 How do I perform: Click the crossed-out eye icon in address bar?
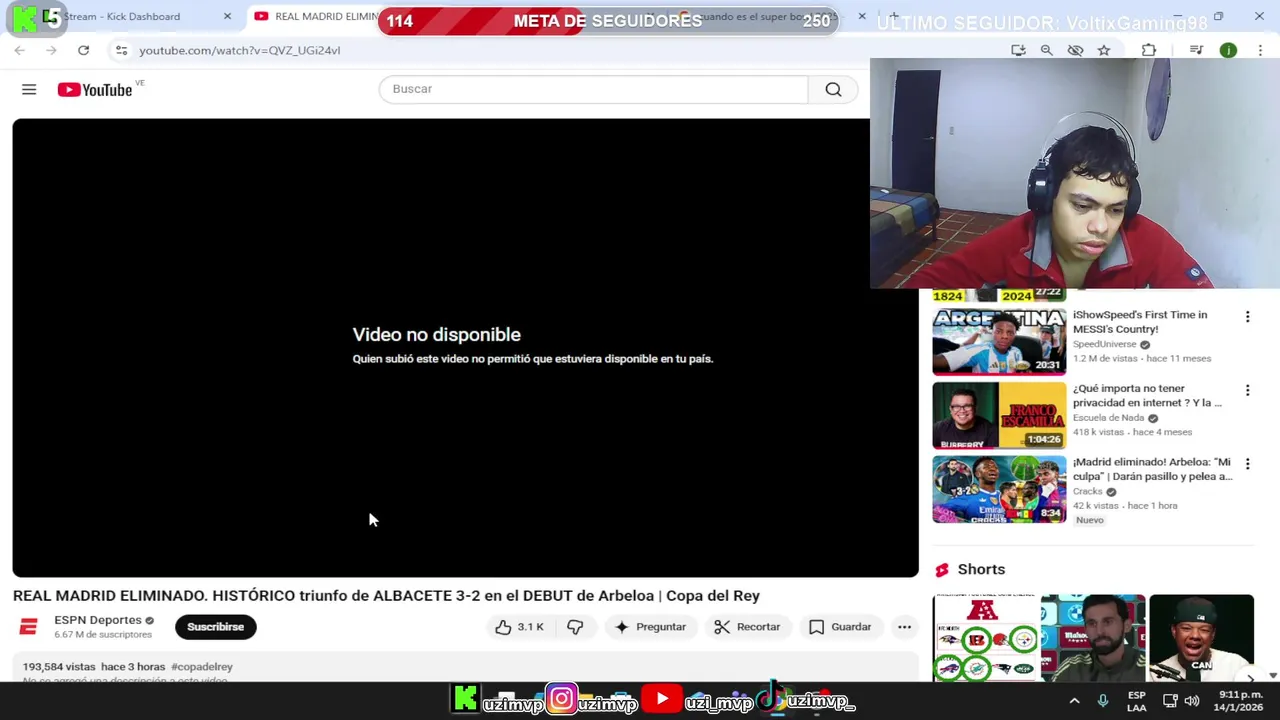point(1075,50)
